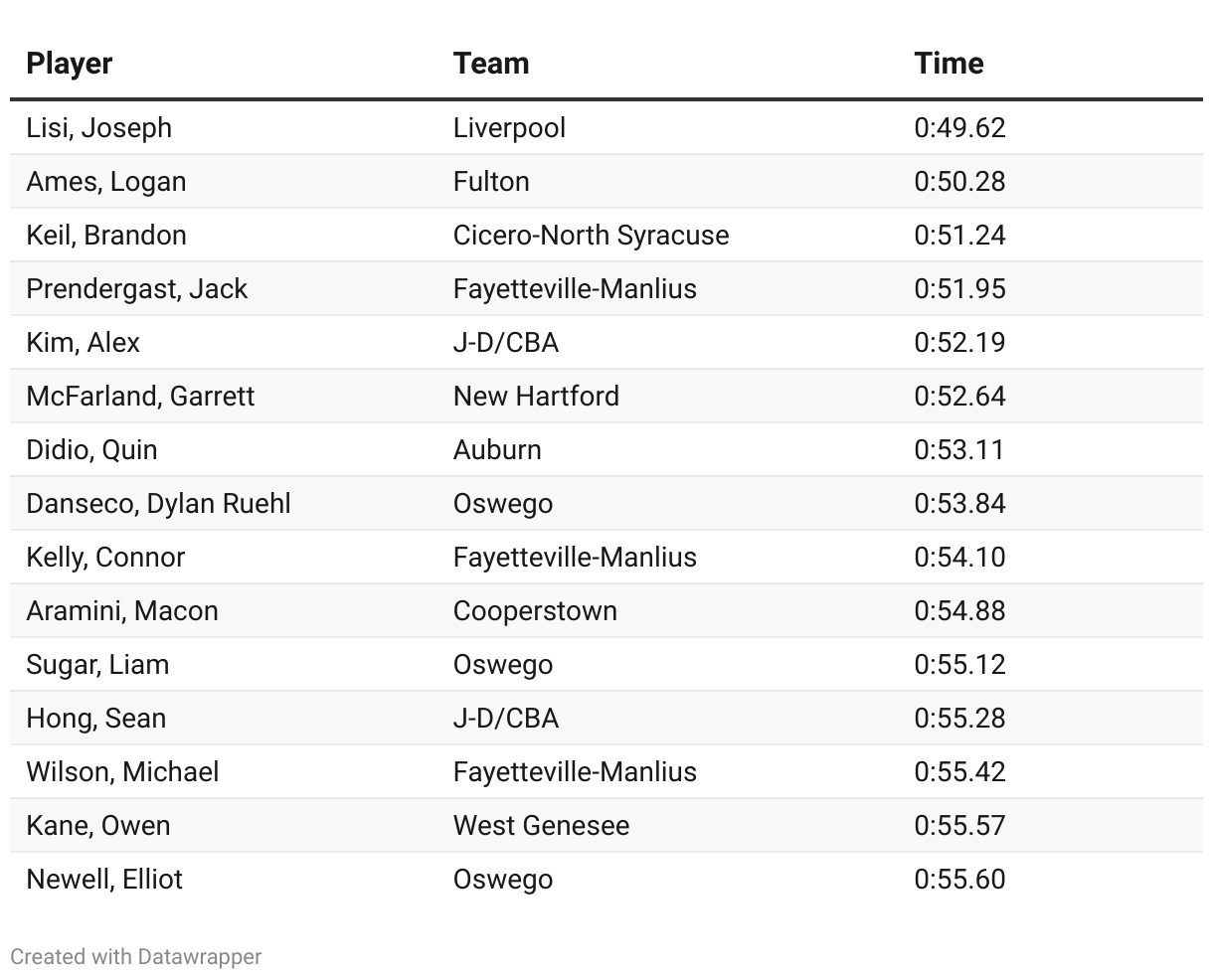Screen dimensions: 1213x980
Task: Select the Ames, Logan row name
Action: coord(105,181)
